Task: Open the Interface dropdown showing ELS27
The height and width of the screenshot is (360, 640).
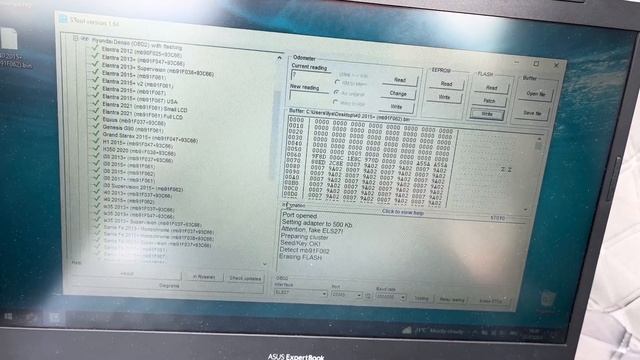Action: point(301,293)
